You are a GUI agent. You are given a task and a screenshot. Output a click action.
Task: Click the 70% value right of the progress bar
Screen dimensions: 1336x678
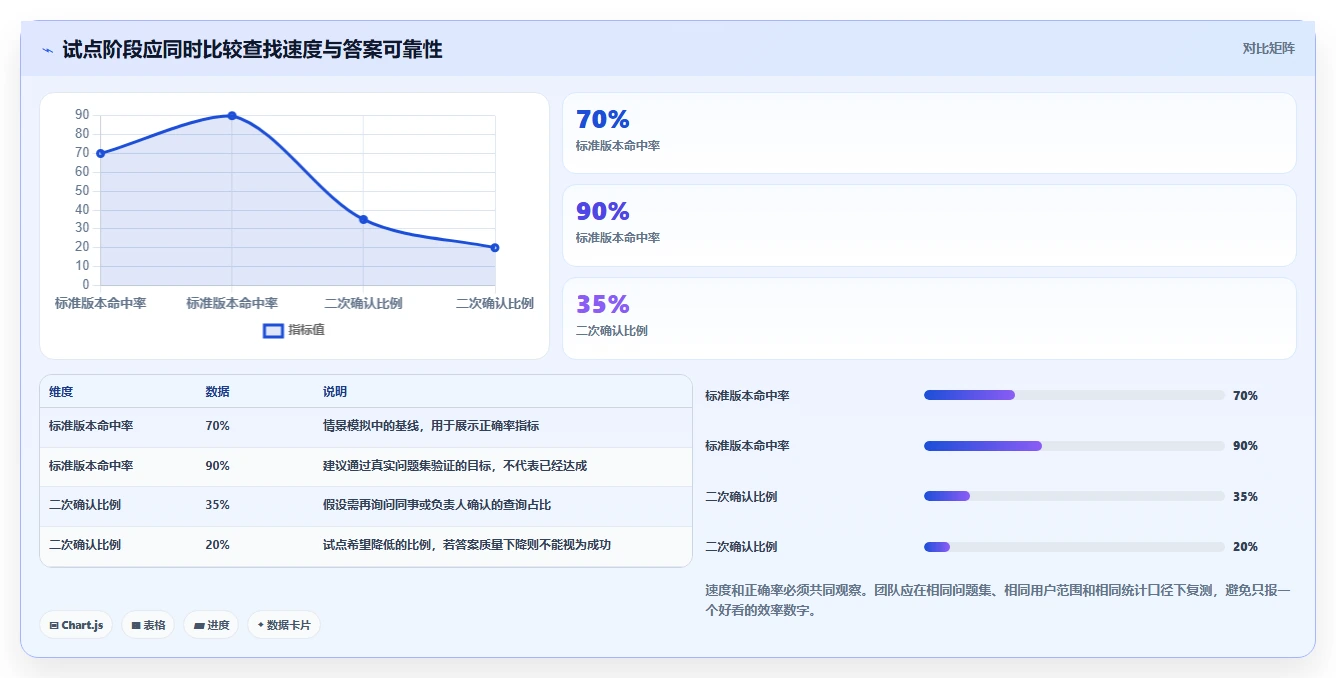pos(1245,396)
